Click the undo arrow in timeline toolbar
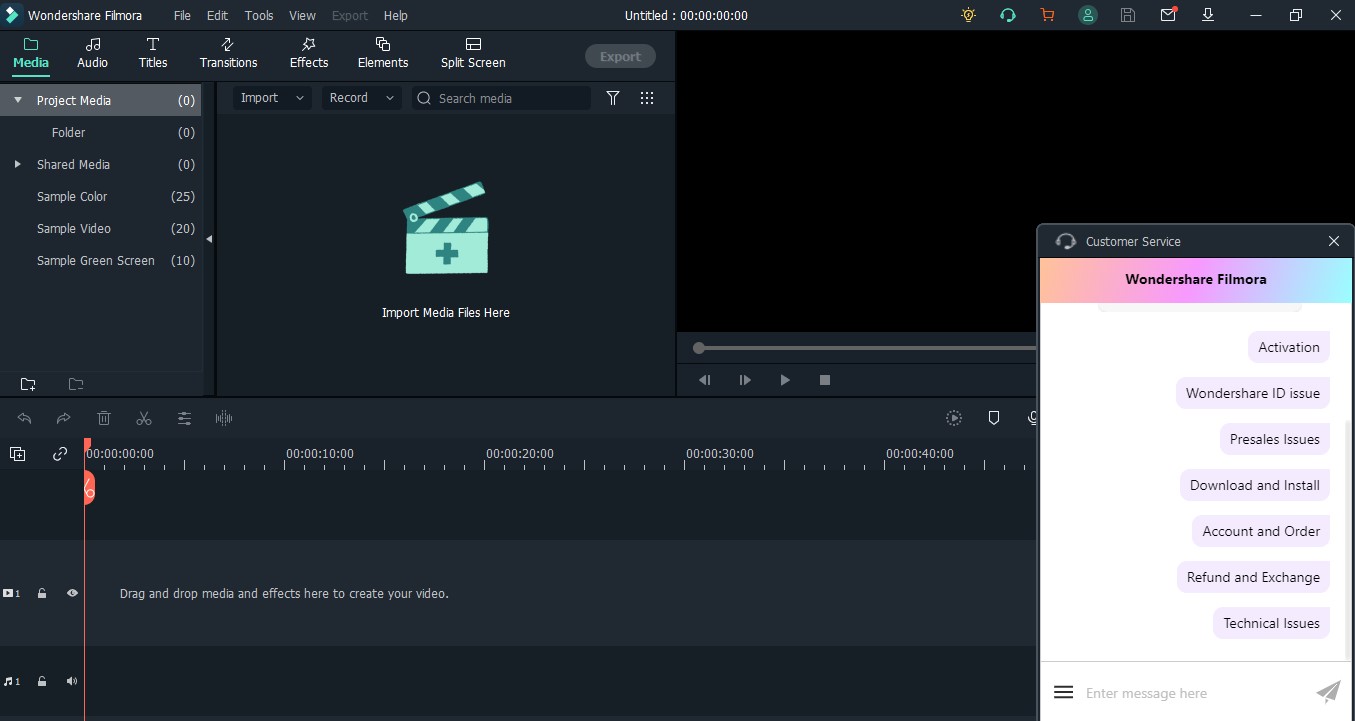Screen dimensions: 1355x721 click(x=25, y=418)
